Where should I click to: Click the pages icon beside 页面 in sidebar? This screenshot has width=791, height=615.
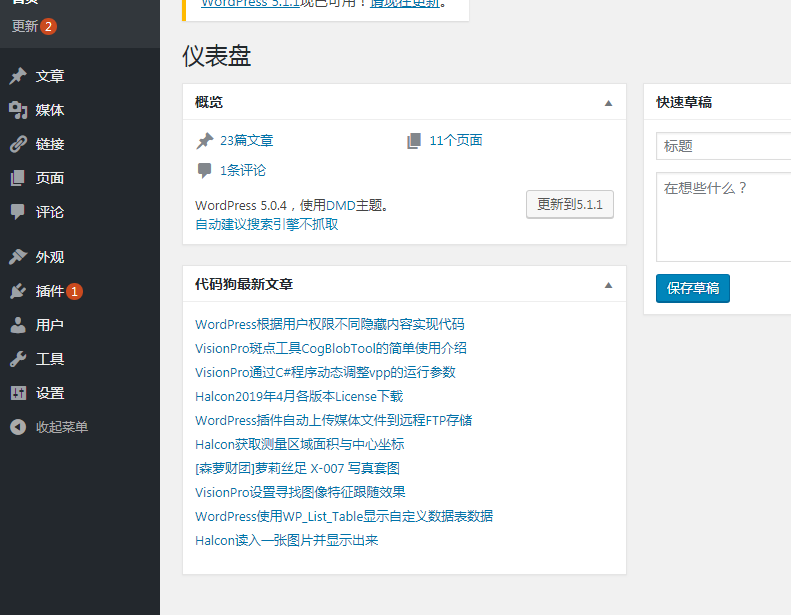[x=18, y=178]
